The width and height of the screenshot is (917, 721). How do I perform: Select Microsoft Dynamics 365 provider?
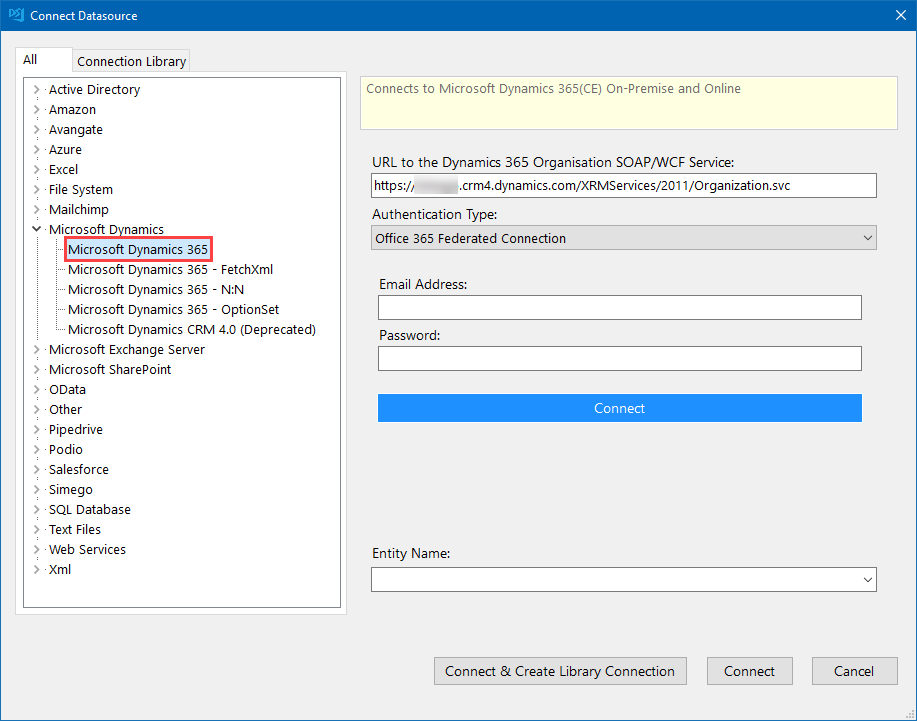pos(138,250)
